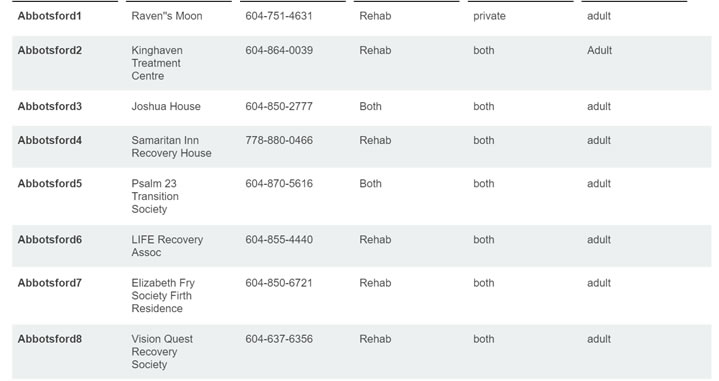Click phone number 604-864-0039
The width and height of the screenshot is (719, 381).
279,50
